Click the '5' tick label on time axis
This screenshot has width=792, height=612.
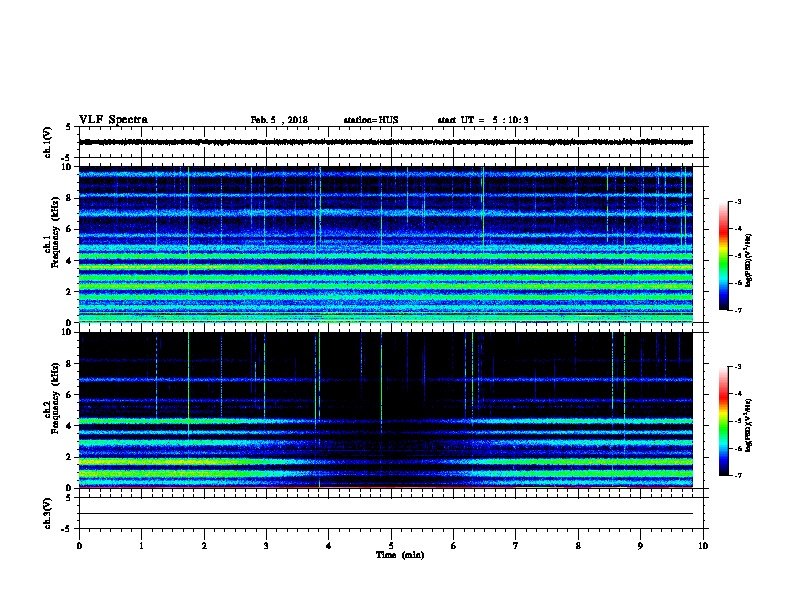391,546
